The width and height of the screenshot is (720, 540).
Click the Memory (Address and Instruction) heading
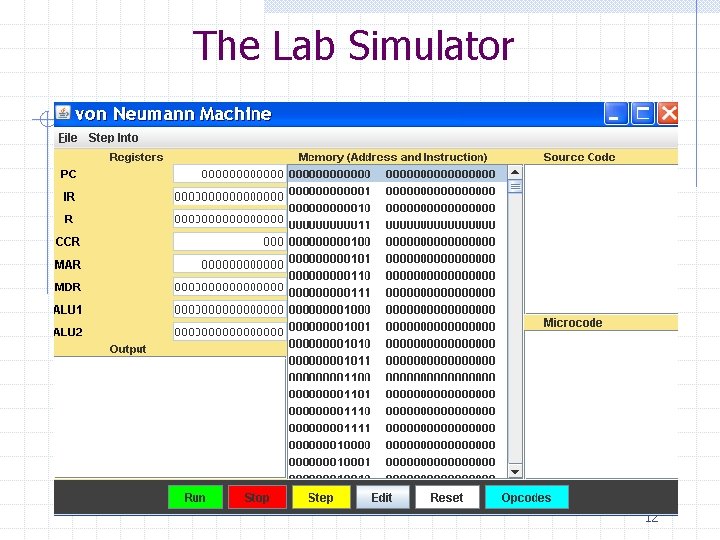point(393,157)
